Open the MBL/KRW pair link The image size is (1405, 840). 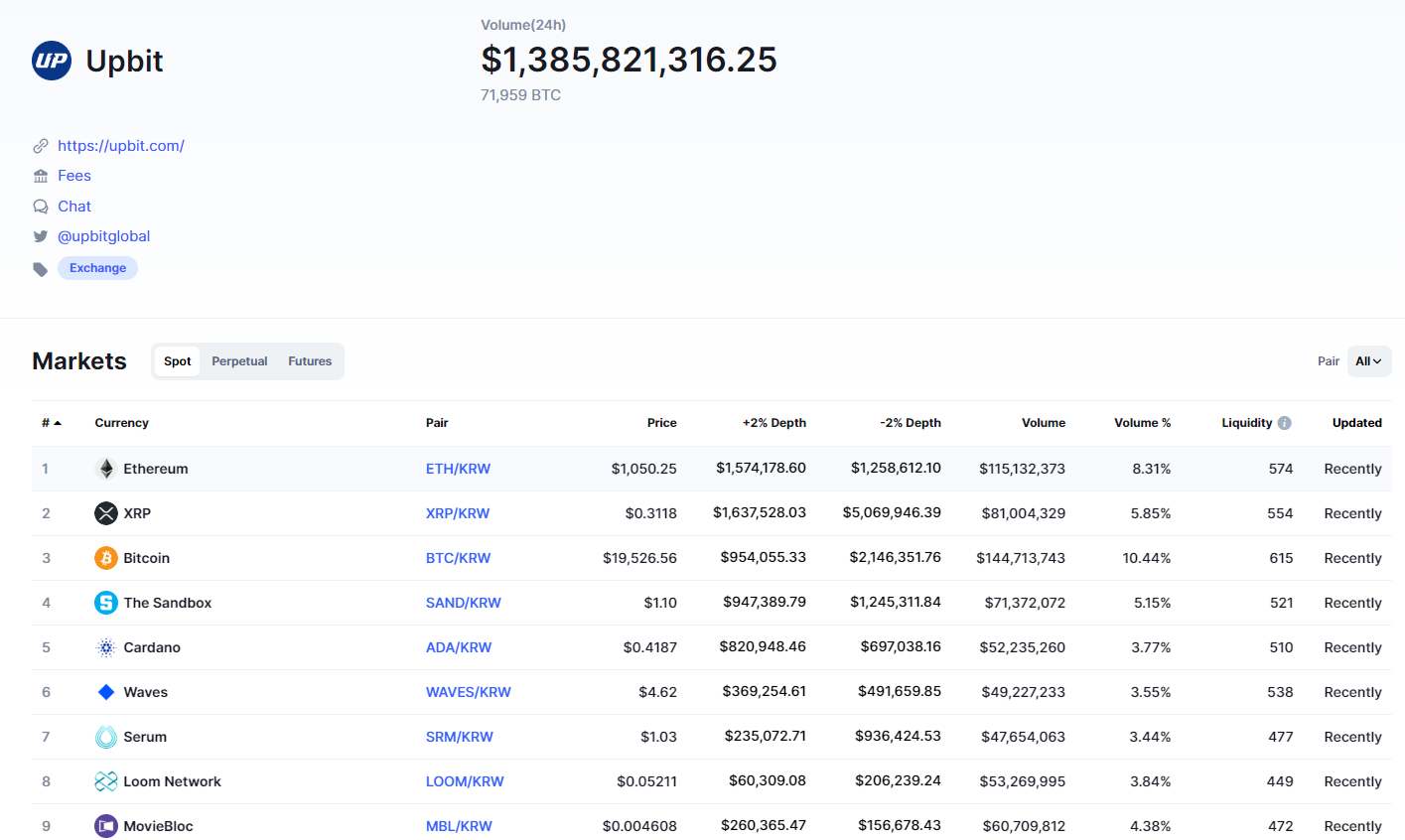[459, 826]
